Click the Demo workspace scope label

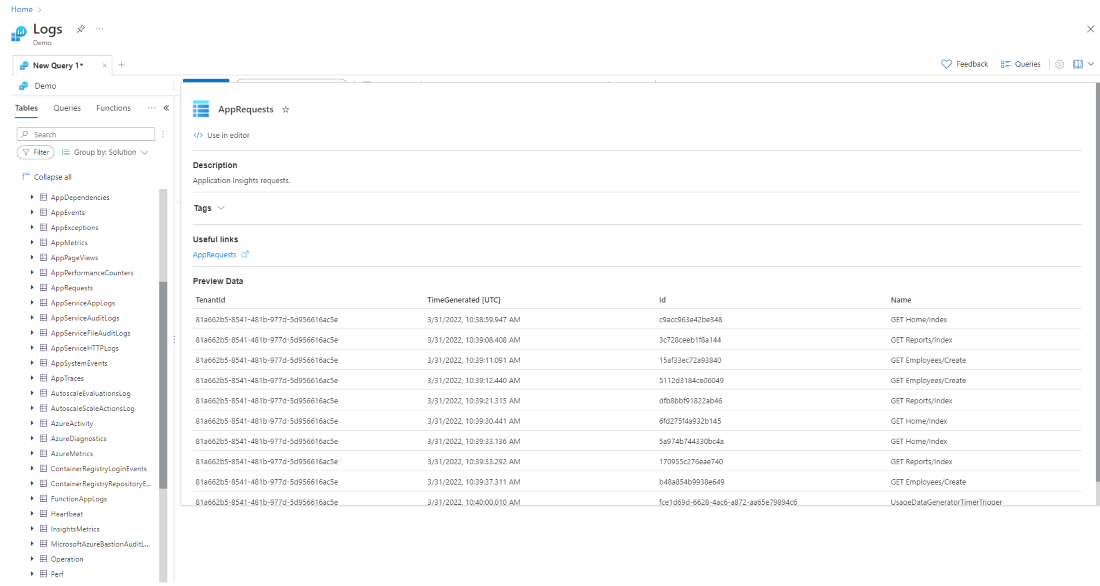point(46,86)
